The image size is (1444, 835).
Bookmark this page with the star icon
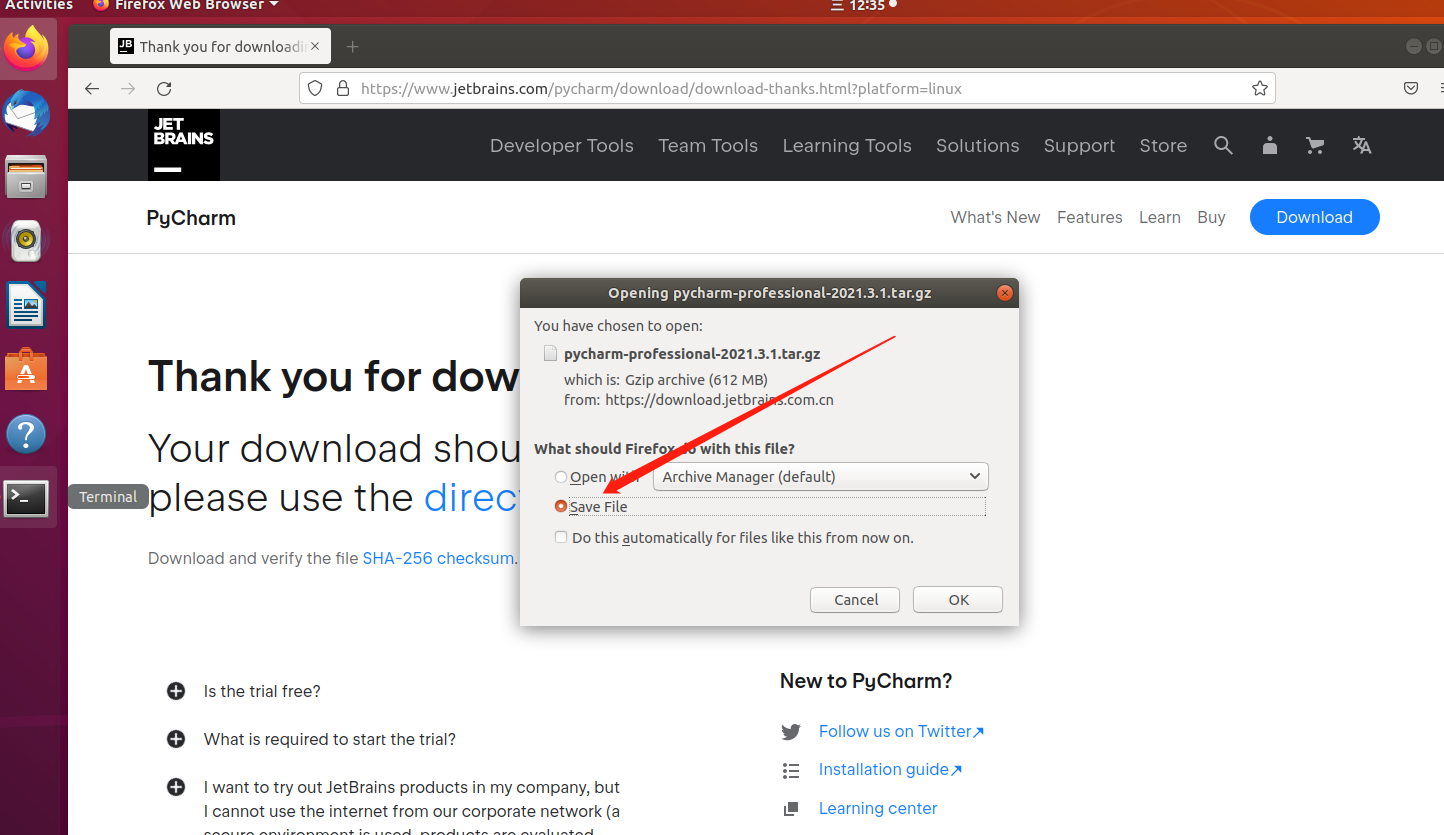(x=1260, y=88)
